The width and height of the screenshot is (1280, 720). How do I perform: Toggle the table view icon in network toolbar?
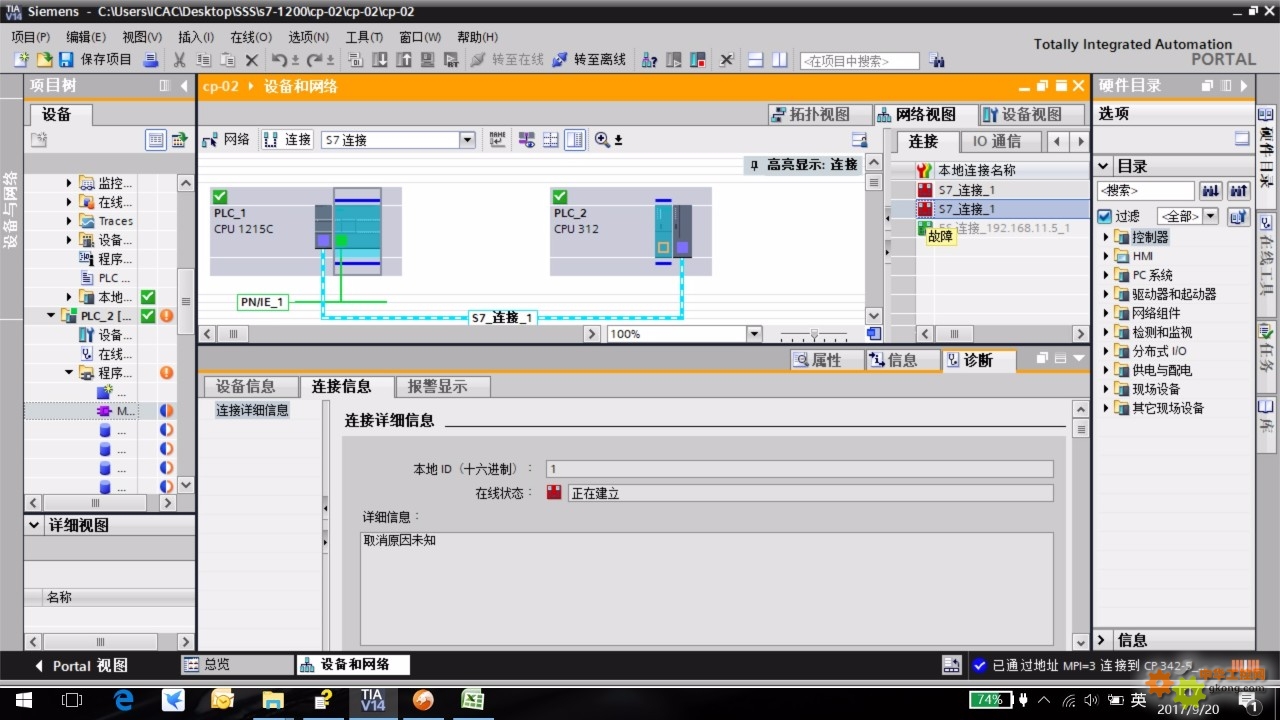pyautogui.click(x=574, y=140)
